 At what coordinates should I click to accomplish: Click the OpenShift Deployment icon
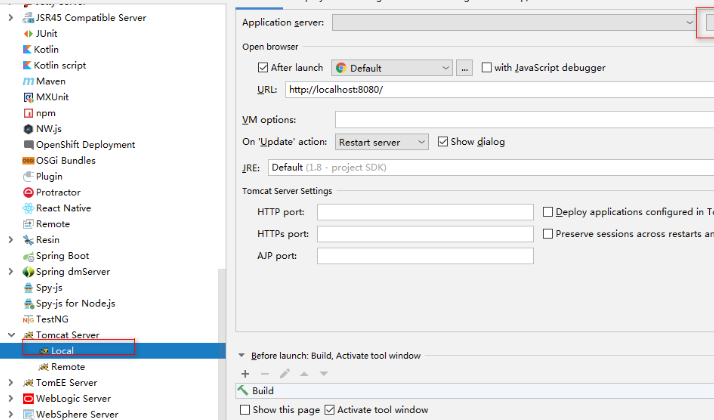click(x=28, y=145)
